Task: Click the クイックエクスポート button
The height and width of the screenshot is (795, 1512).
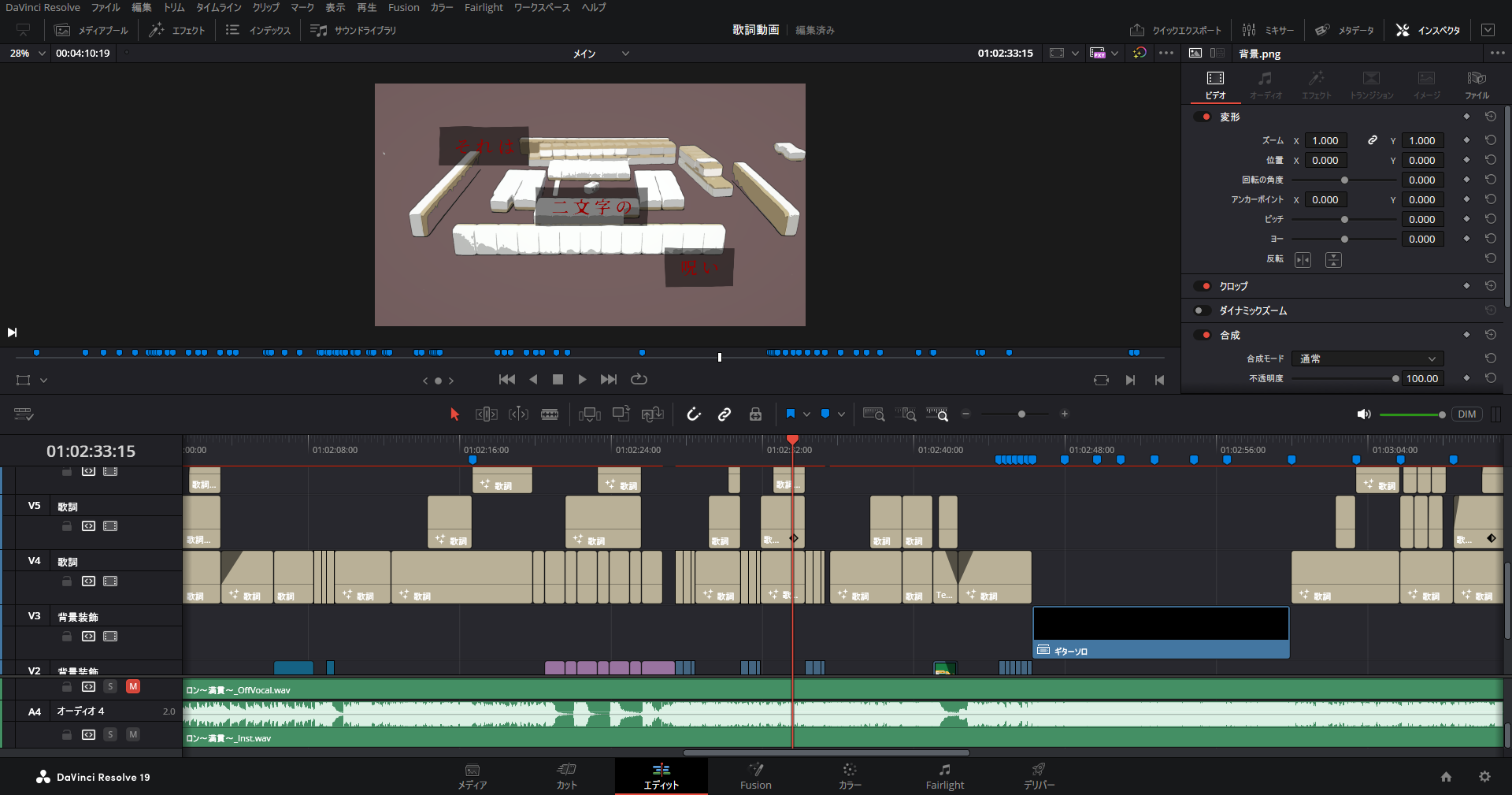Action: pos(1176,30)
